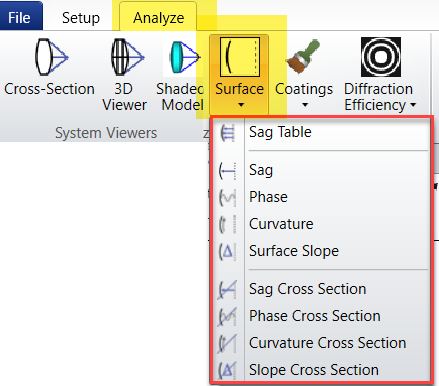The width and height of the screenshot is (439, 386).
Task: Expand the Diffraction Efficiency dropdown arrow
Action: 413,105
